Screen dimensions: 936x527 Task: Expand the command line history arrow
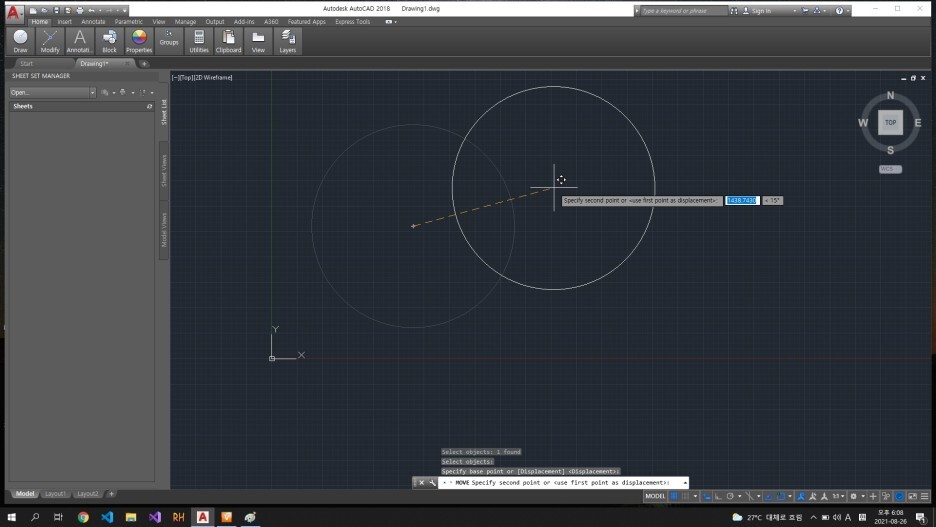tap(685, 482)
